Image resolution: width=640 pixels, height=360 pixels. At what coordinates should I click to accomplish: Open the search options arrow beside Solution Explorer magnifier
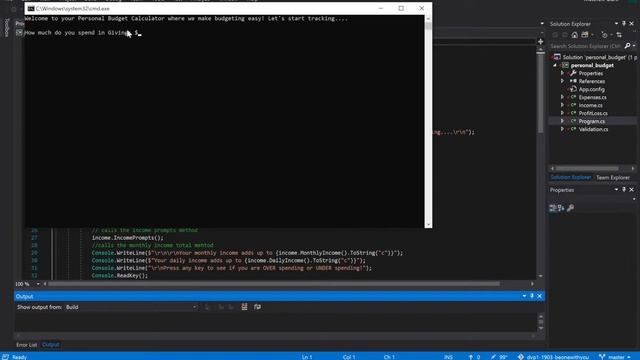click(x=634, y=46)
